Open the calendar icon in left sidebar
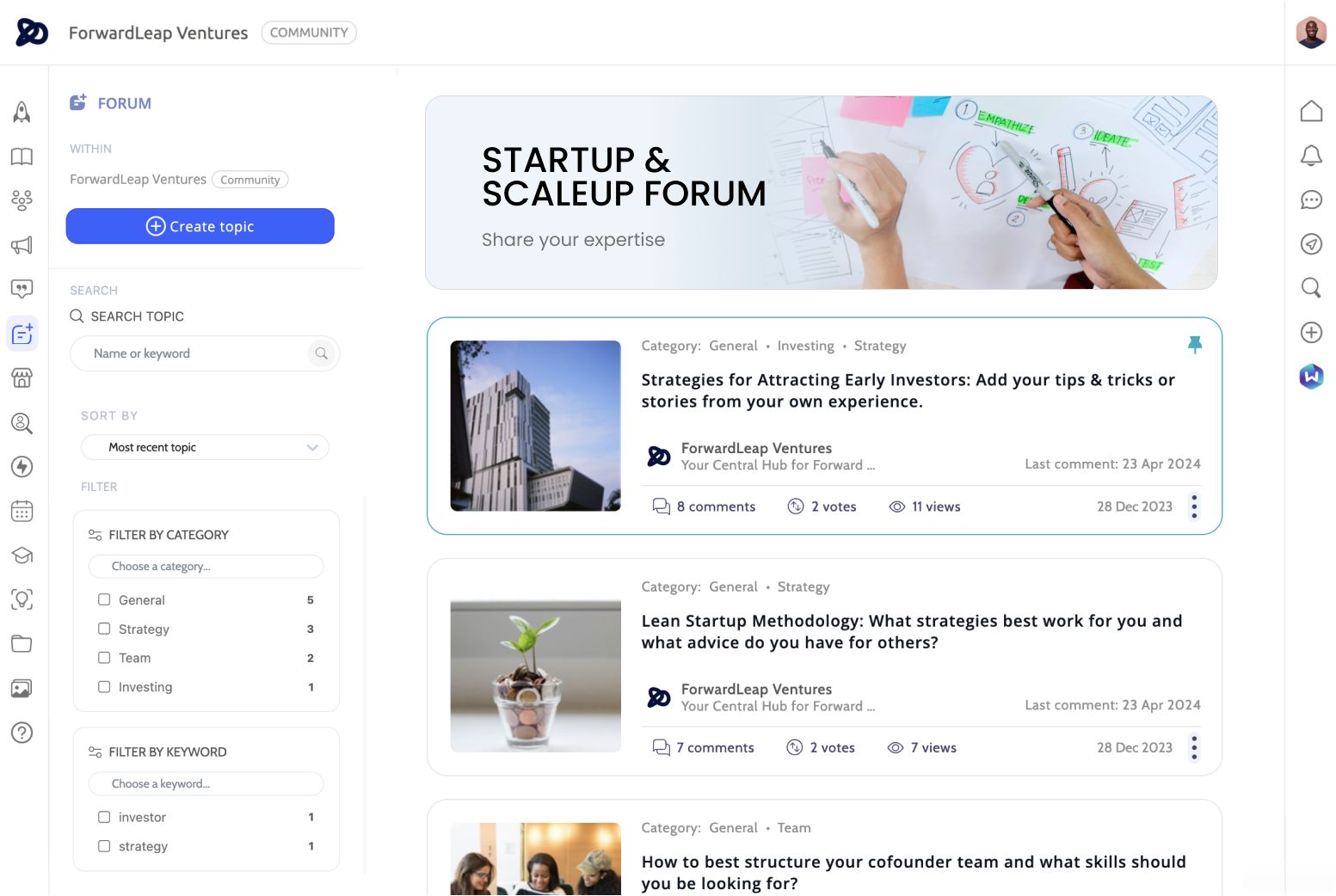The width and height of the screenshot is (1336, 896). coord(22,511)
